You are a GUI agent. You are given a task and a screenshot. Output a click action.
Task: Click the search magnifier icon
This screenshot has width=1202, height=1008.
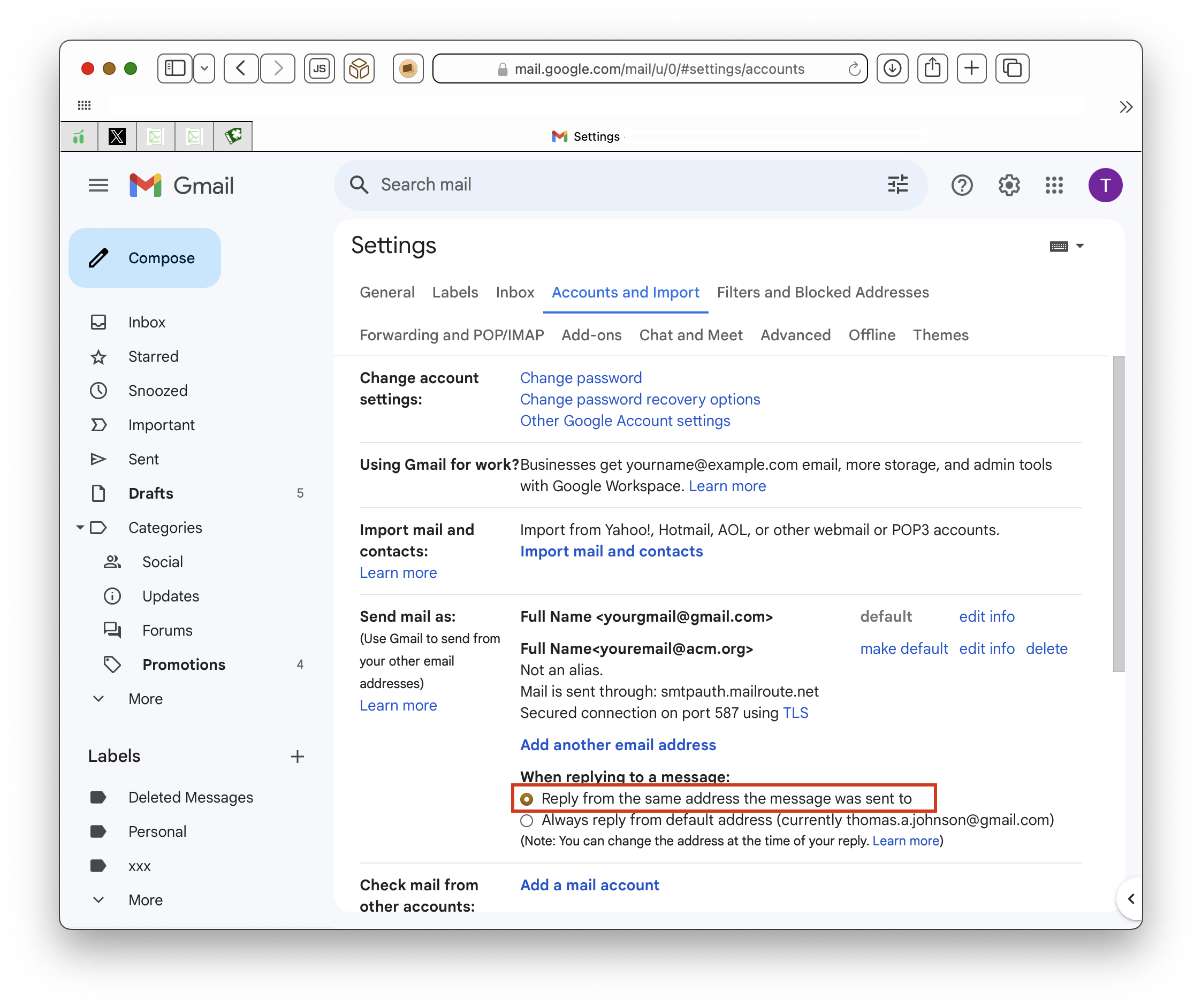point(359,185)
